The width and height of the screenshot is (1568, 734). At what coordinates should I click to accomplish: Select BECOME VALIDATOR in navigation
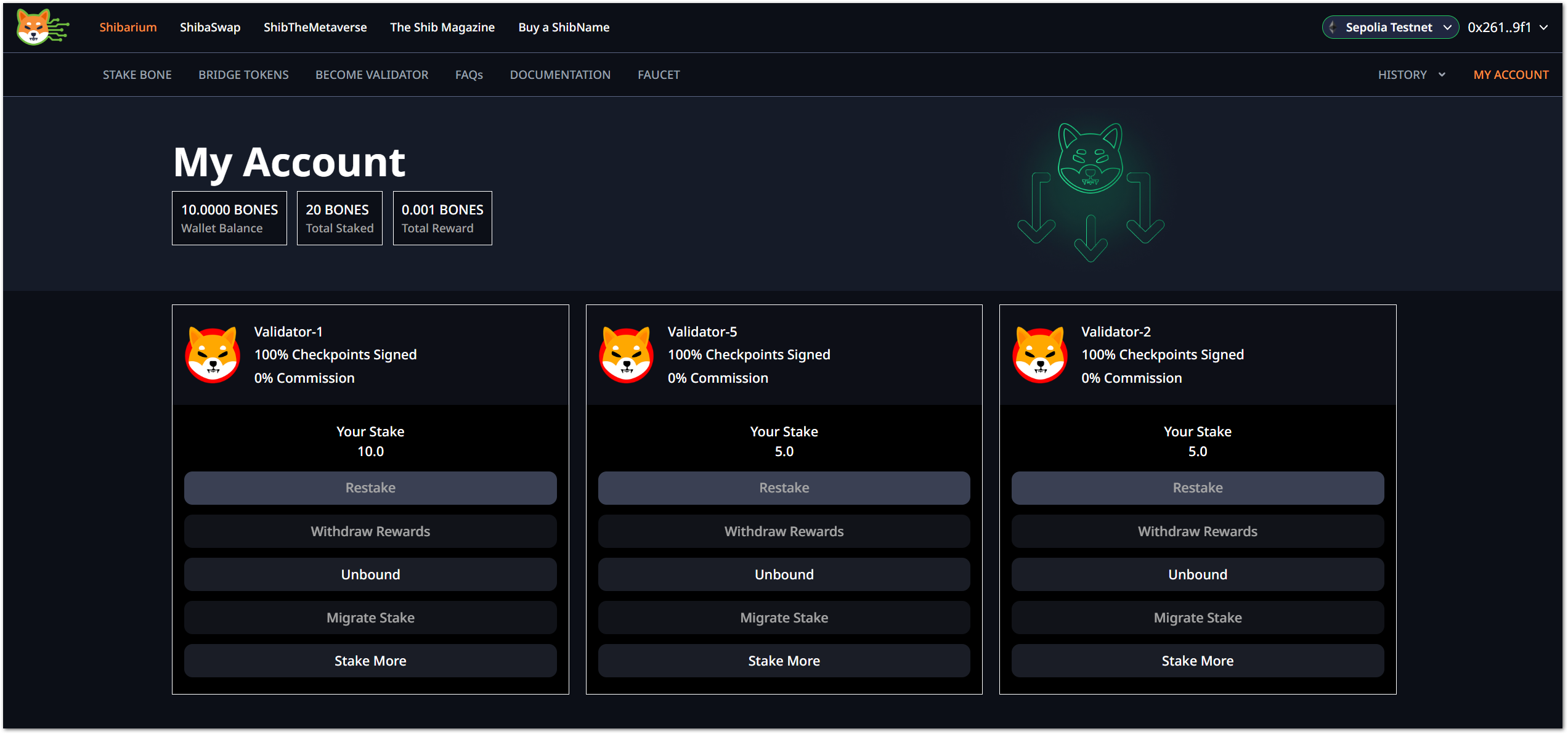[x=372, y=75]
